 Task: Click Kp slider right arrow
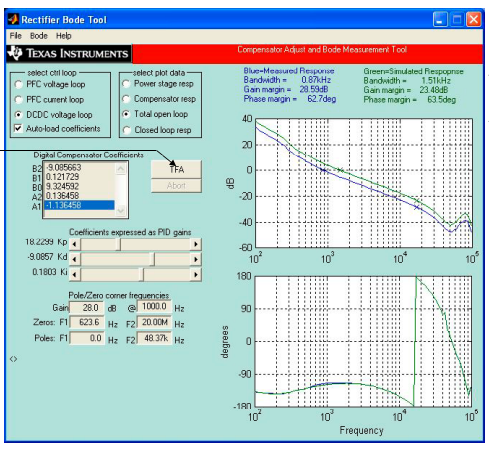[196, 244]
